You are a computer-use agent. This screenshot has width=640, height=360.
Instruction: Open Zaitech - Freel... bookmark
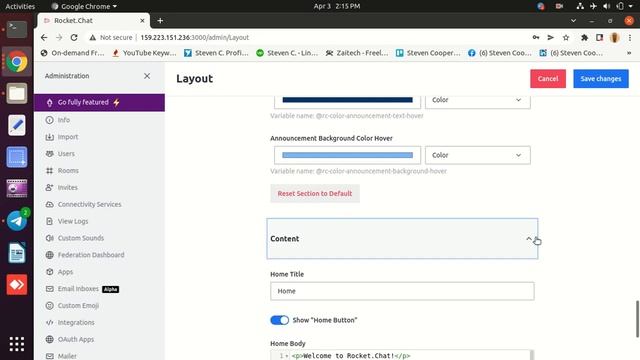(357, 53)
